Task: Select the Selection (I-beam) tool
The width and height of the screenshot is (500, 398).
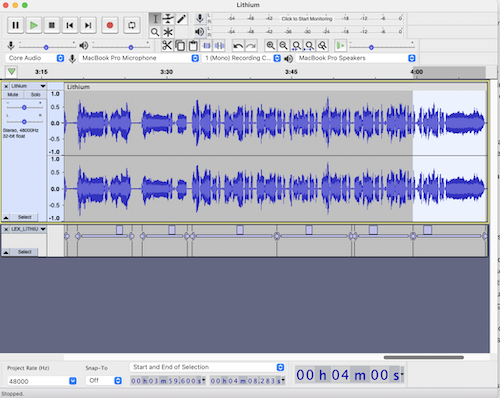Action: (155, 19)
